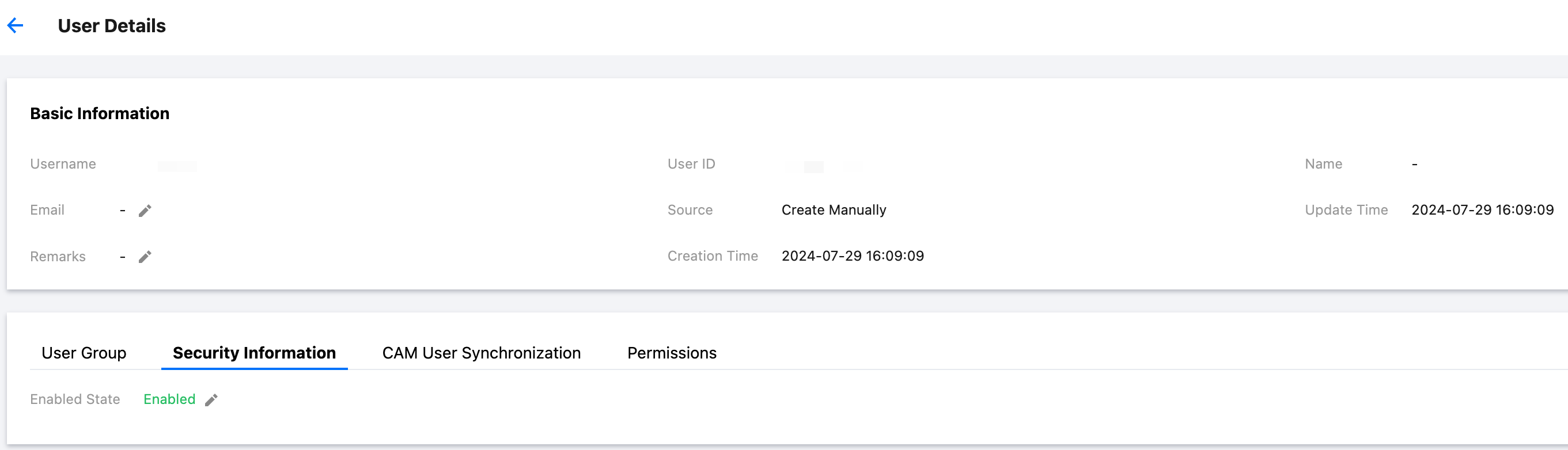
Task: Click the Enabled State label
Action: pos(75,399)
